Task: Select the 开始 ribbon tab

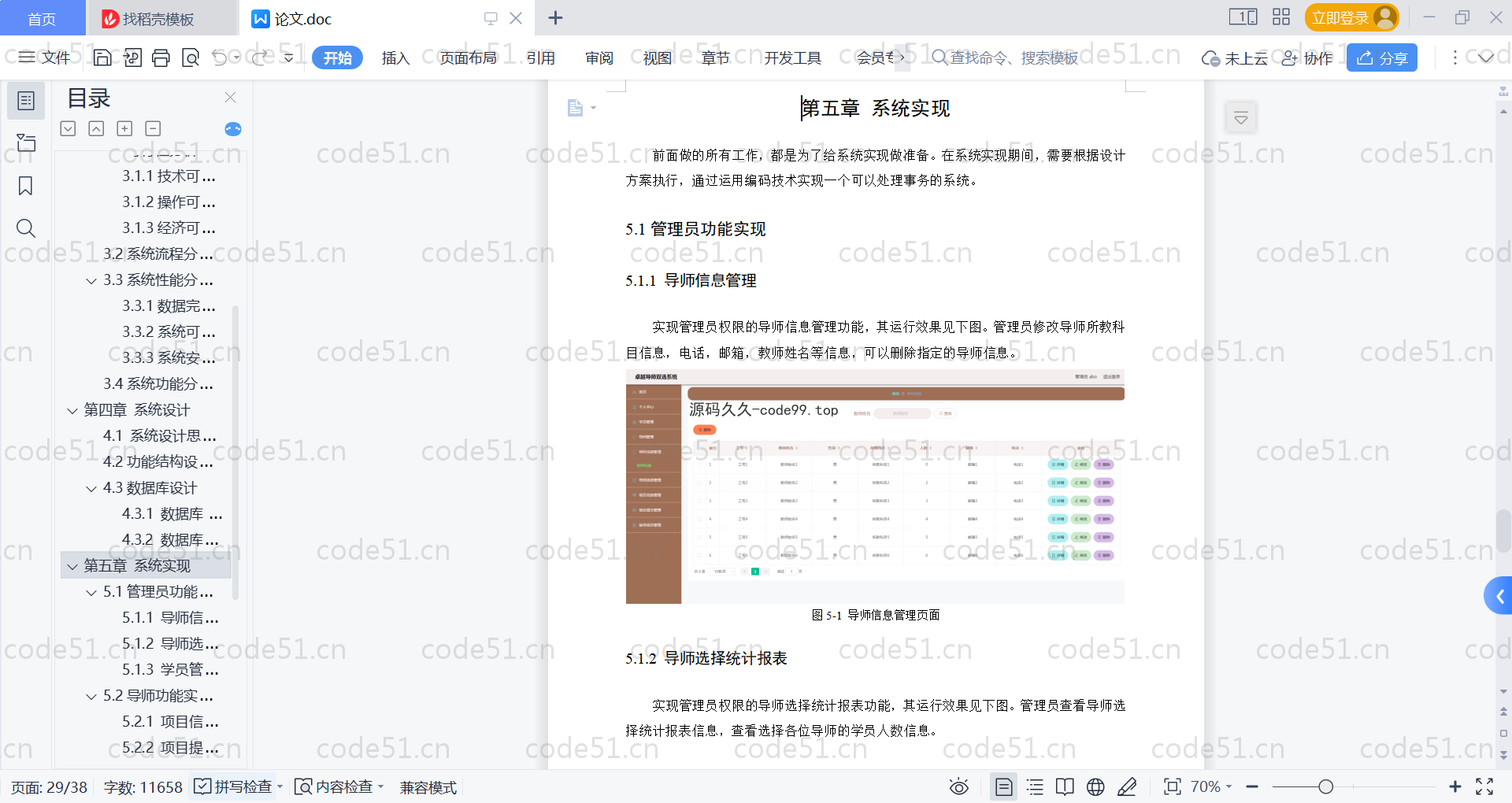Action: click(338, 57)
